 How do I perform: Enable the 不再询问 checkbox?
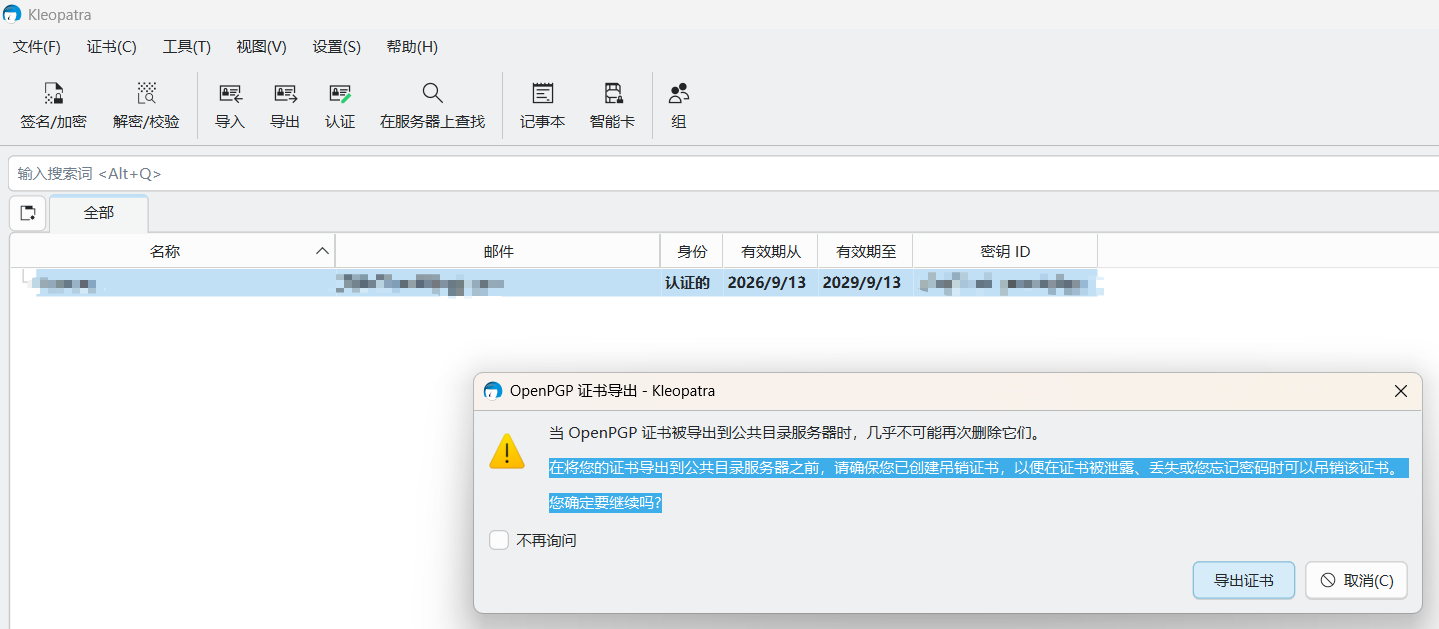pyautogui.click(x=499, y=540)
